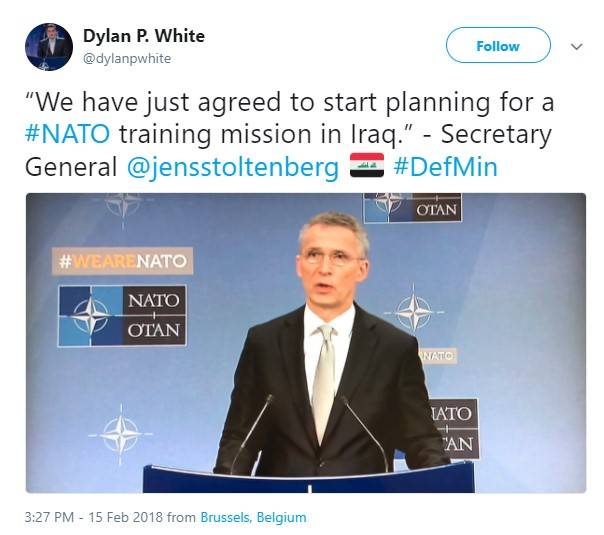The height and width of the screenshot is (535, 604).
Task: Open Dylan P. White's profile avatar
Action: coord(49,47)
